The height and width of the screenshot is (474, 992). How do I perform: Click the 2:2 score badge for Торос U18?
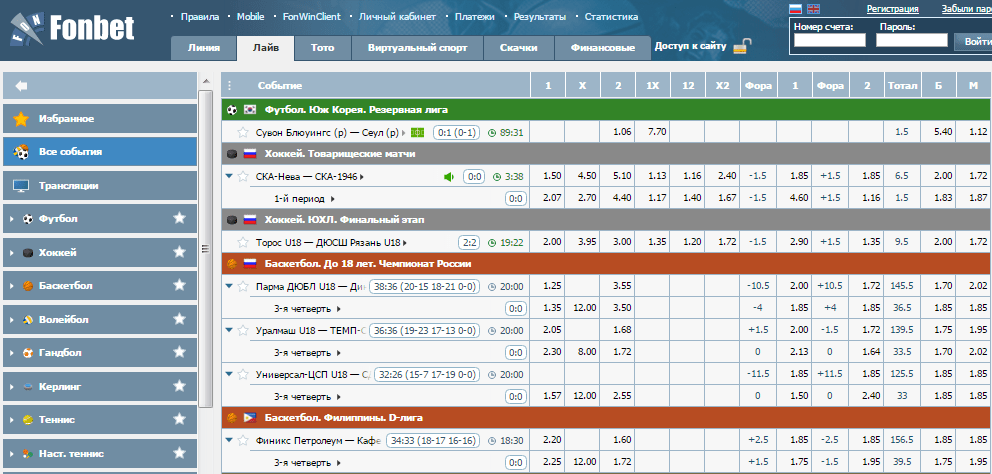pyautogui.click(x=469, y=242)
